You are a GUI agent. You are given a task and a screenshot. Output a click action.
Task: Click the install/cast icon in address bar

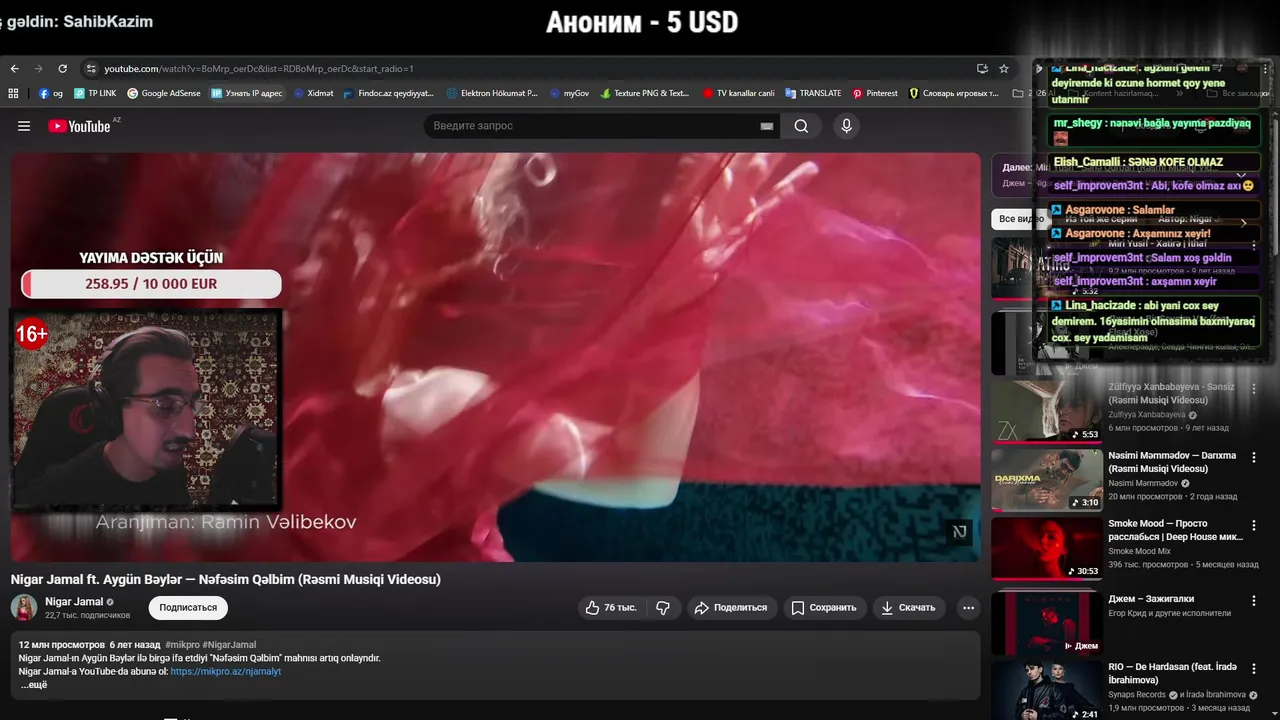click(982, 69)
